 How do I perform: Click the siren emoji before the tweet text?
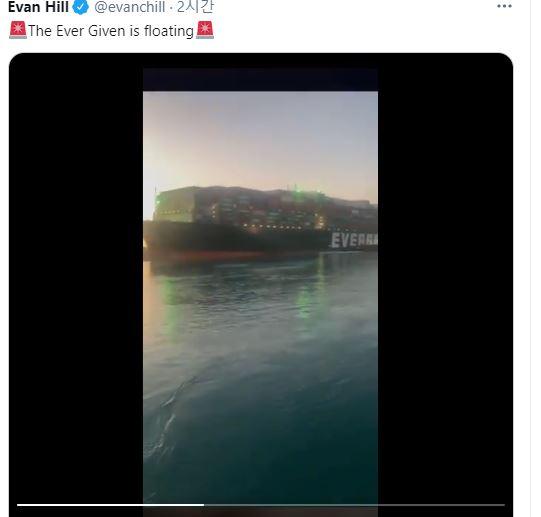point(18,30)
